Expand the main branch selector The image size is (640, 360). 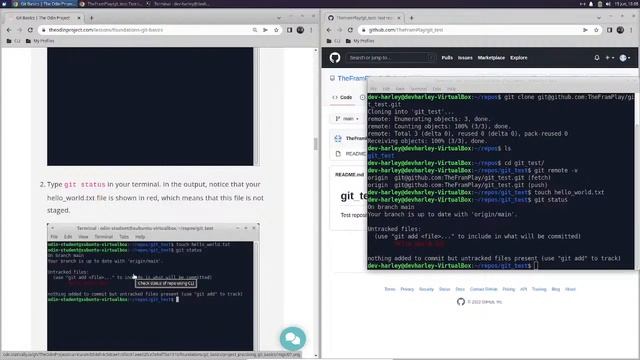[x=347, y=118]
